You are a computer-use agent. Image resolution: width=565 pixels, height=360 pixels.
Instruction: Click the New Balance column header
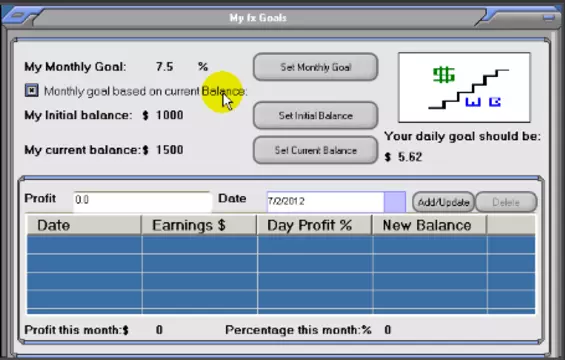coord(430,225)
